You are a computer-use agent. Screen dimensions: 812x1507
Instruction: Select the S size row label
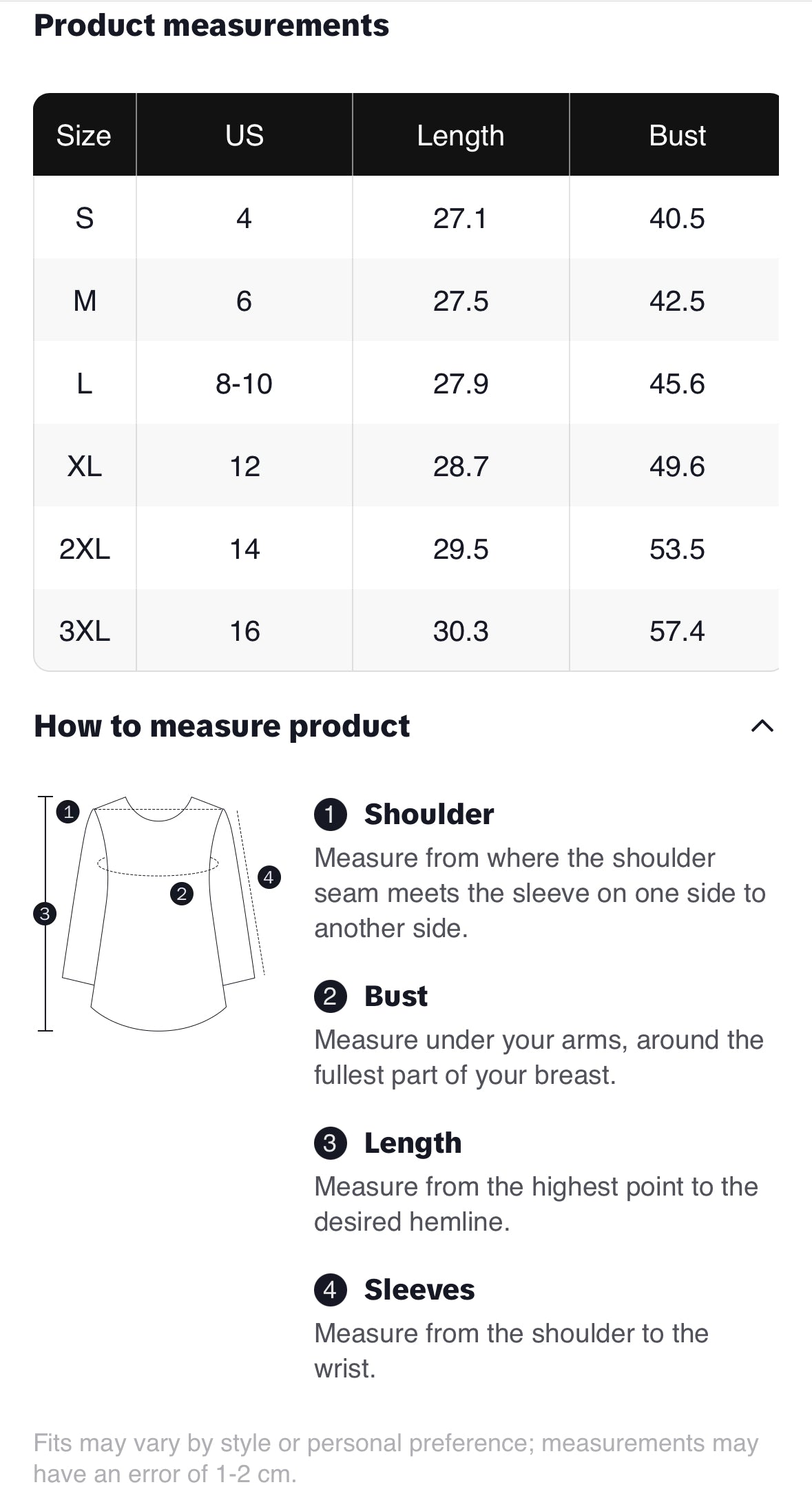84,218
